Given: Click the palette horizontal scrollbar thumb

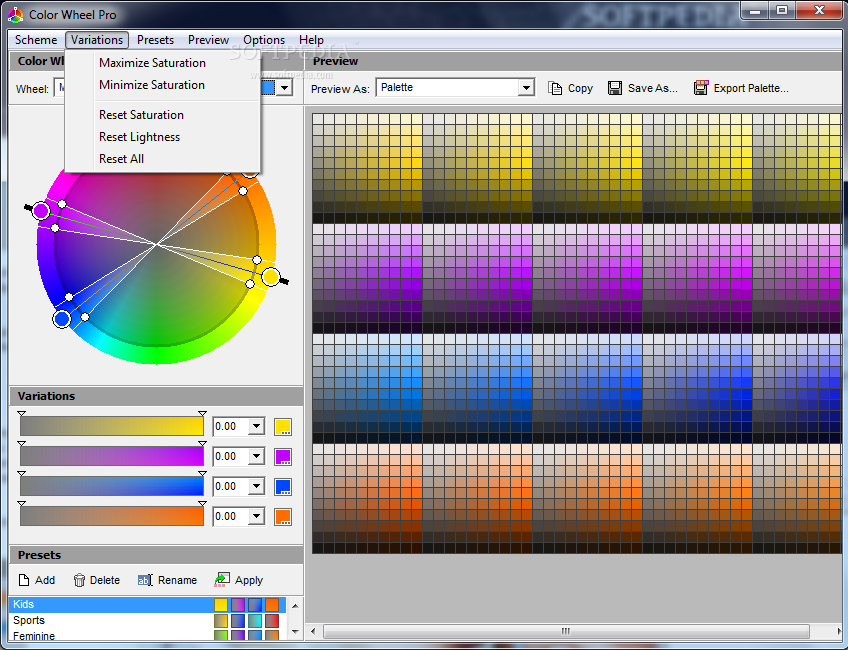Looking at the screenshot, I should pyautogui.click(x=566, y=631).
